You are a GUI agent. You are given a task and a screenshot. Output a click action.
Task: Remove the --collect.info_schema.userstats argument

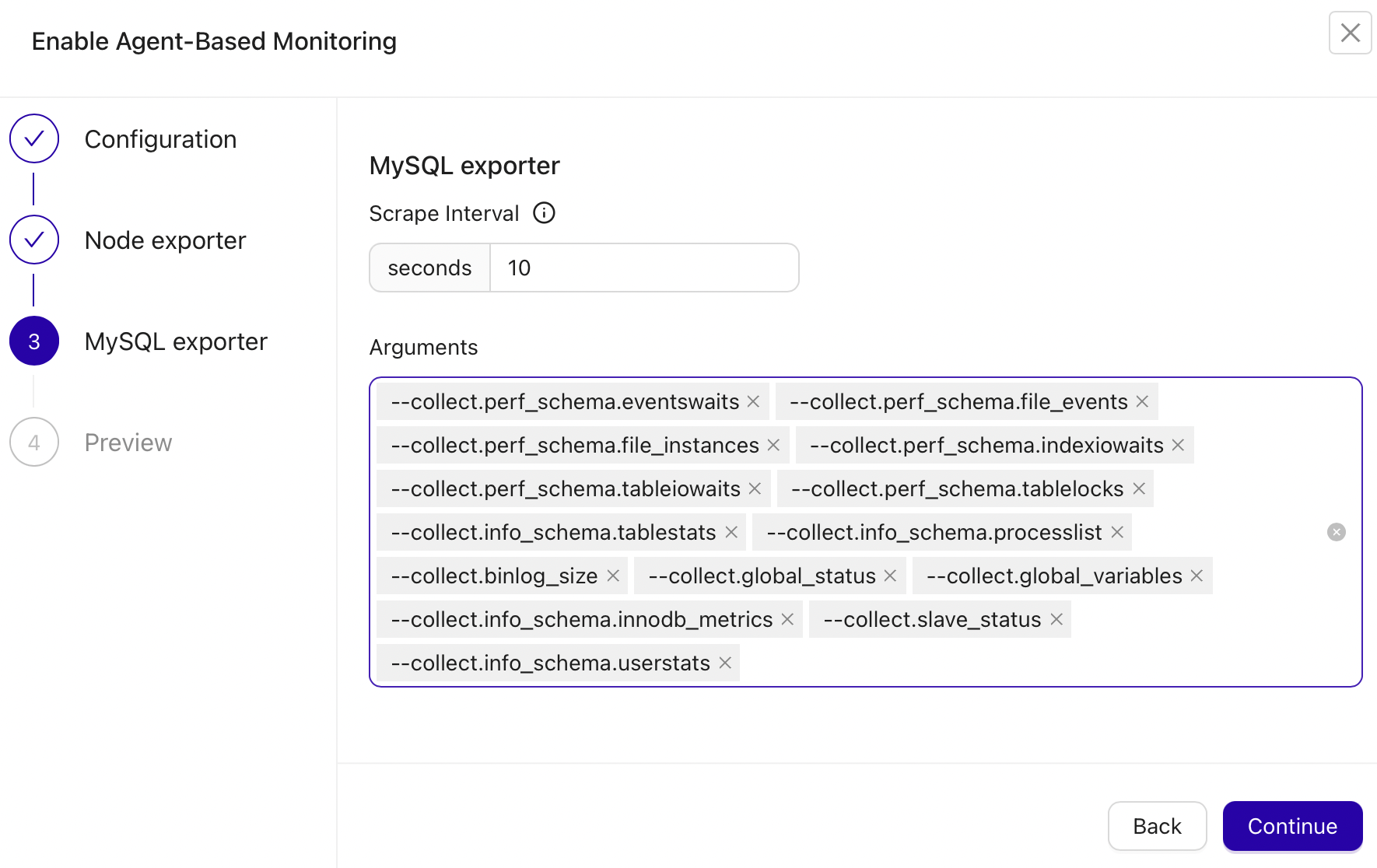point(724,663)
